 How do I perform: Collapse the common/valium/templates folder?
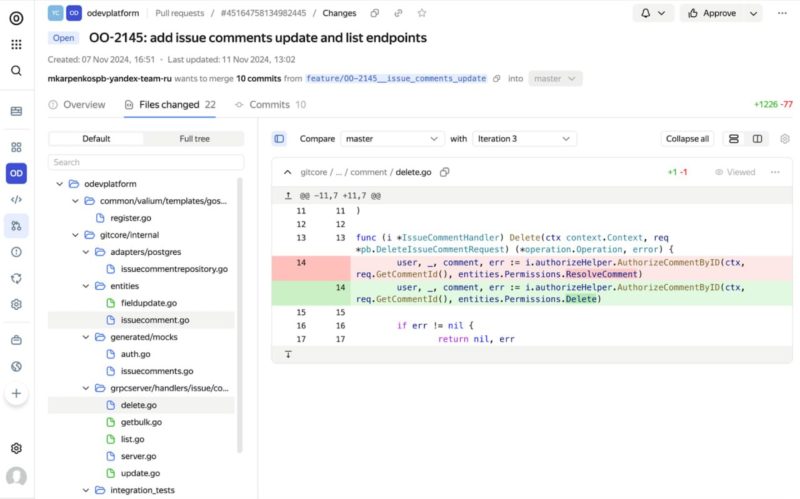76,201
